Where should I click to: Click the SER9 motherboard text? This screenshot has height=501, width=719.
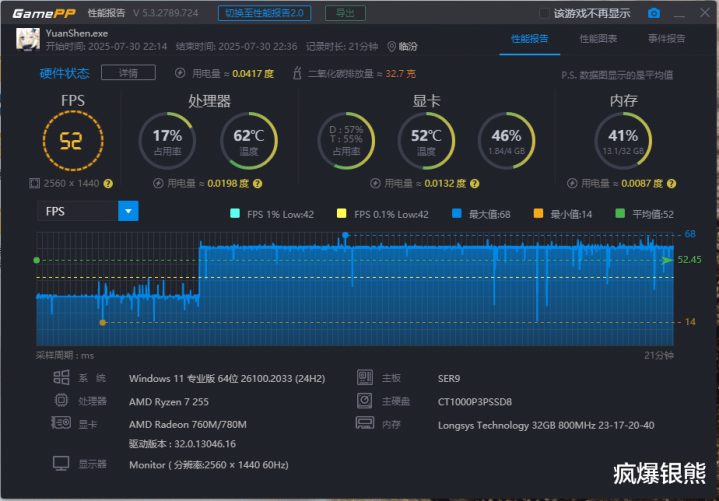[449, 379]
